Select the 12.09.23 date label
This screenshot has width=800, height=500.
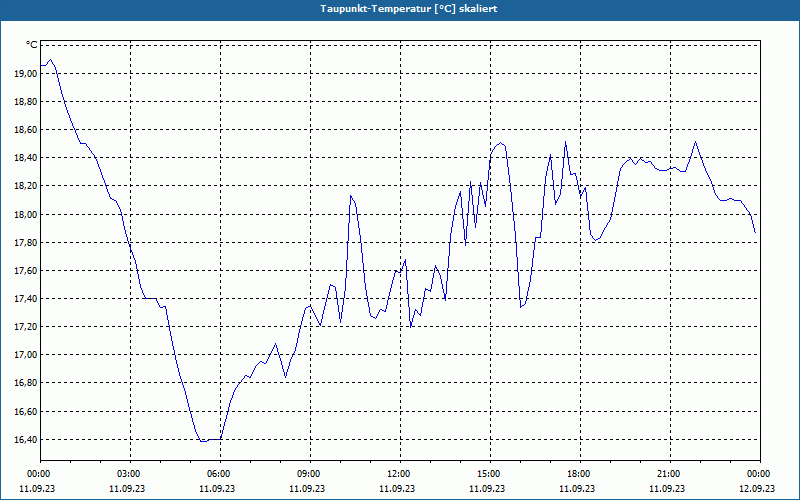(x=757, y=488)
